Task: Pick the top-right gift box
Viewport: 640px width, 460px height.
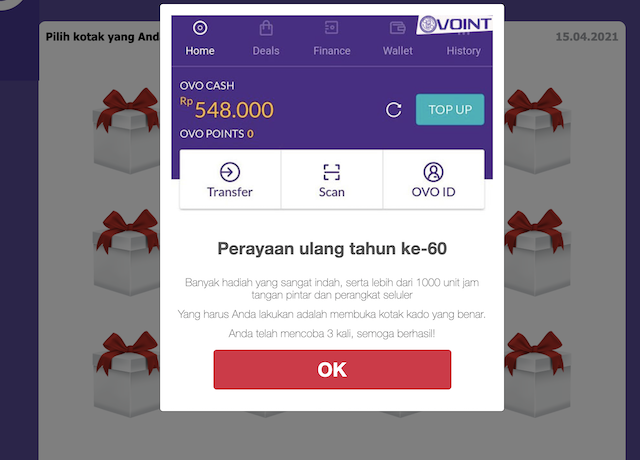Action: click(537, 131)
